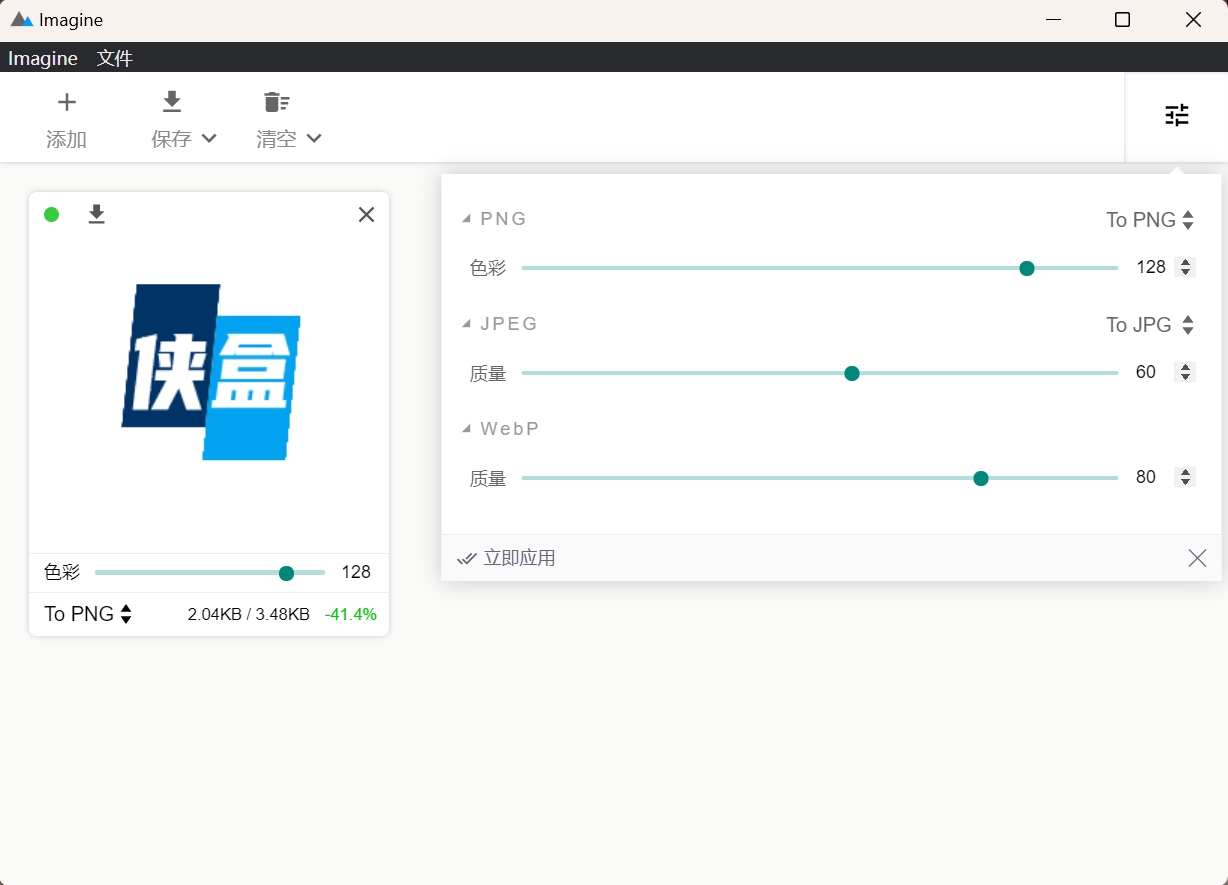Open the 清空 dropdown chevron
This screenshot has width=1228, height=885.
[x=314, y=140]
